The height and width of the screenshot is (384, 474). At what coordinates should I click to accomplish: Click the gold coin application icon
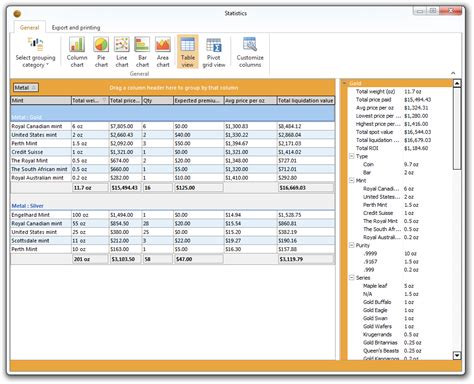17,14
